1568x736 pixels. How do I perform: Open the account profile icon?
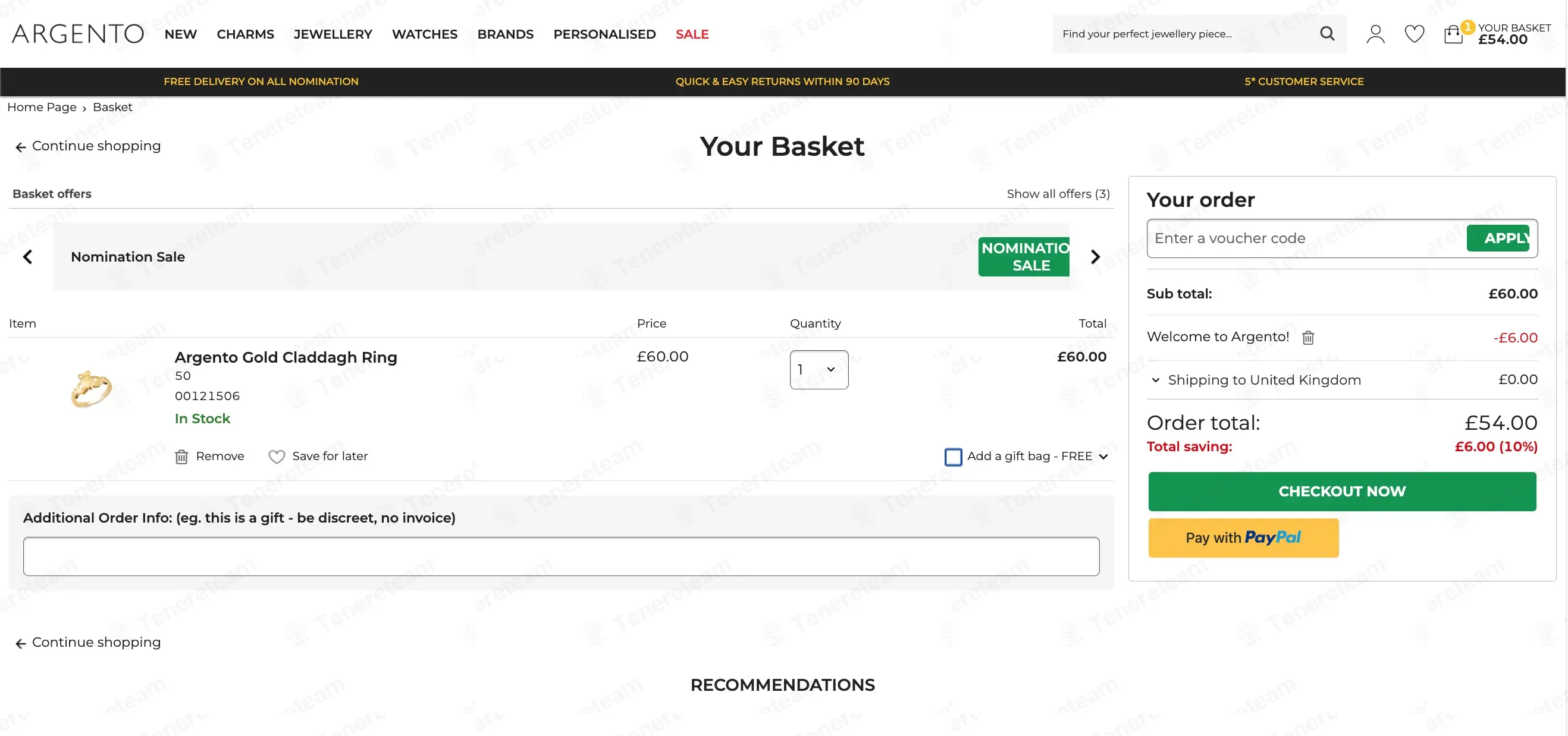(x=1375, y=34)
